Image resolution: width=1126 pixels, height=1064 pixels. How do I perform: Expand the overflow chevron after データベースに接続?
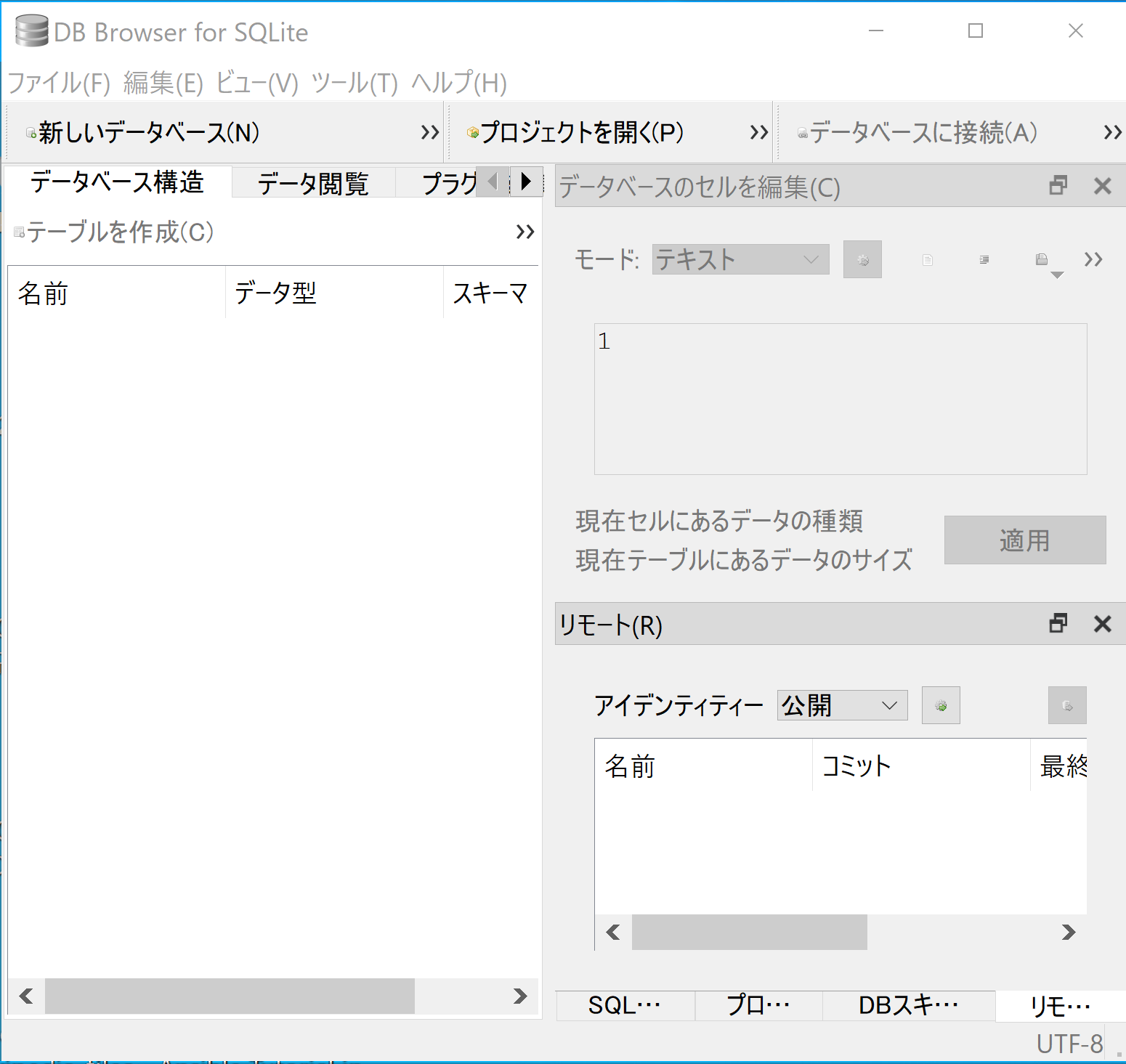1113,132
